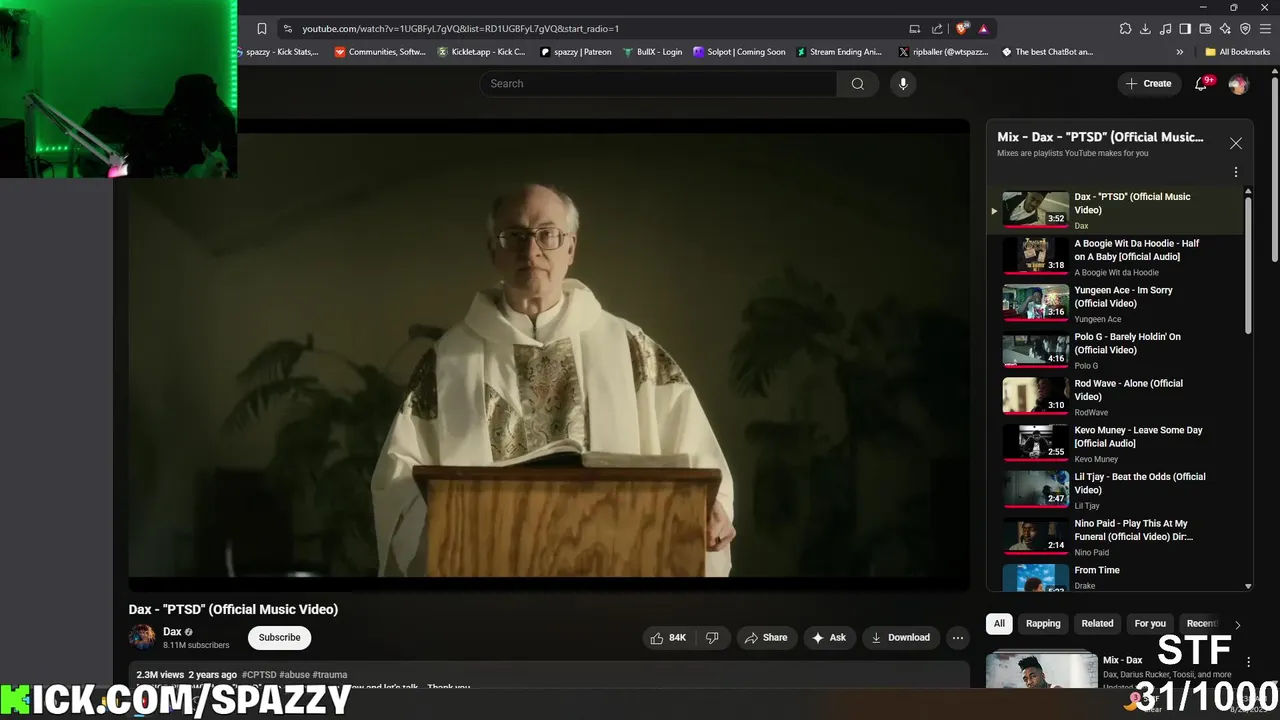Click the playlist scrollbar thumb
1280x720 pixels.
click(1248, 265)
